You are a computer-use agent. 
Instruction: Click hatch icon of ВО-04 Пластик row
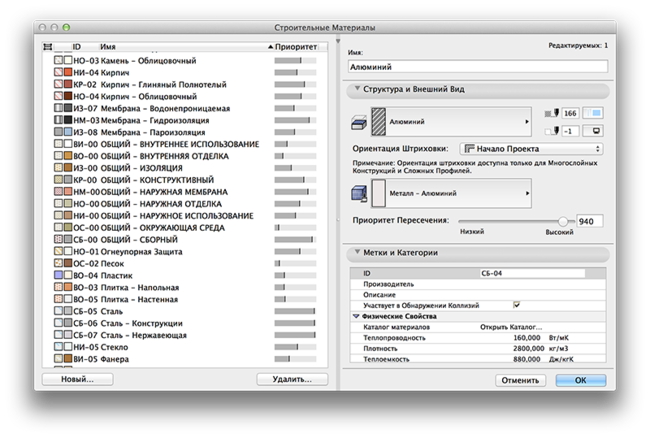point(58,275)
